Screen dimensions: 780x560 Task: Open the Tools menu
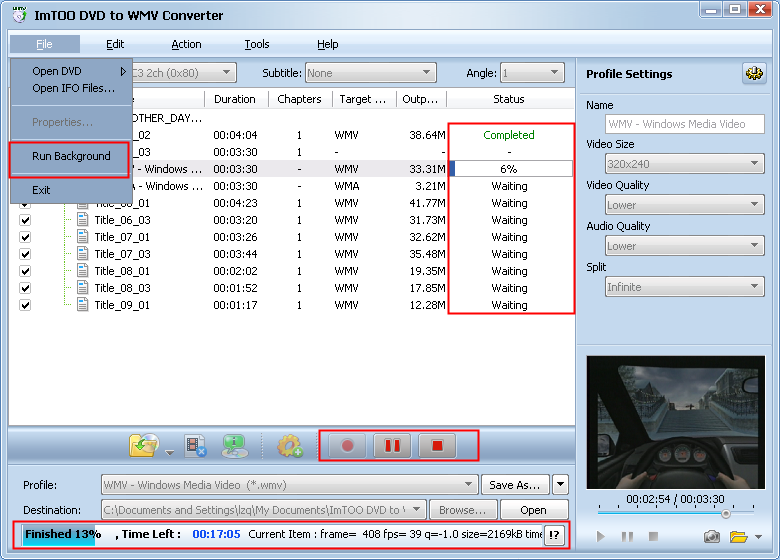click(x=257, y=44)
